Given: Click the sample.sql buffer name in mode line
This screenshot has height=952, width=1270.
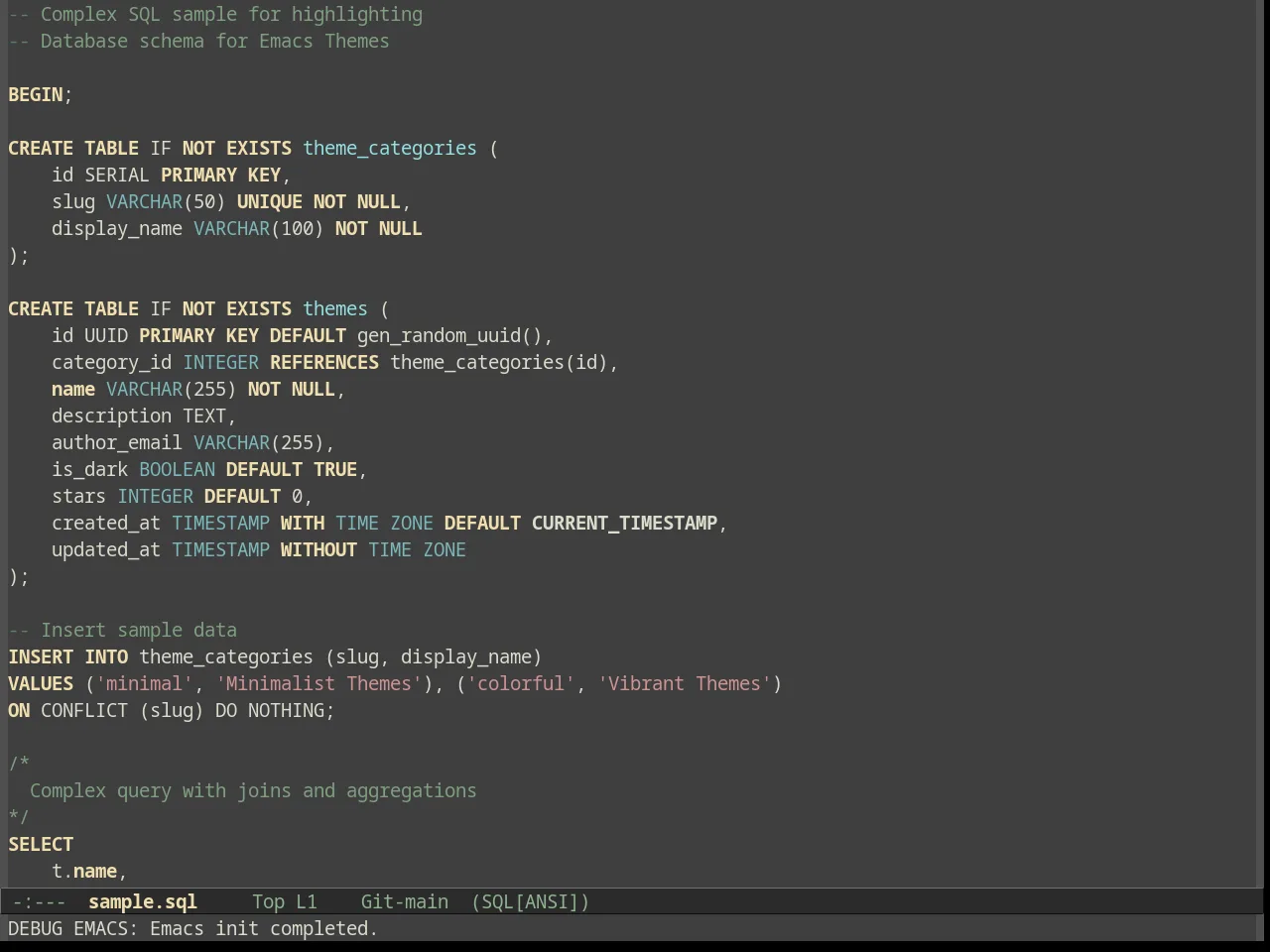Looking at the screenshot, I should coord(143,902).
